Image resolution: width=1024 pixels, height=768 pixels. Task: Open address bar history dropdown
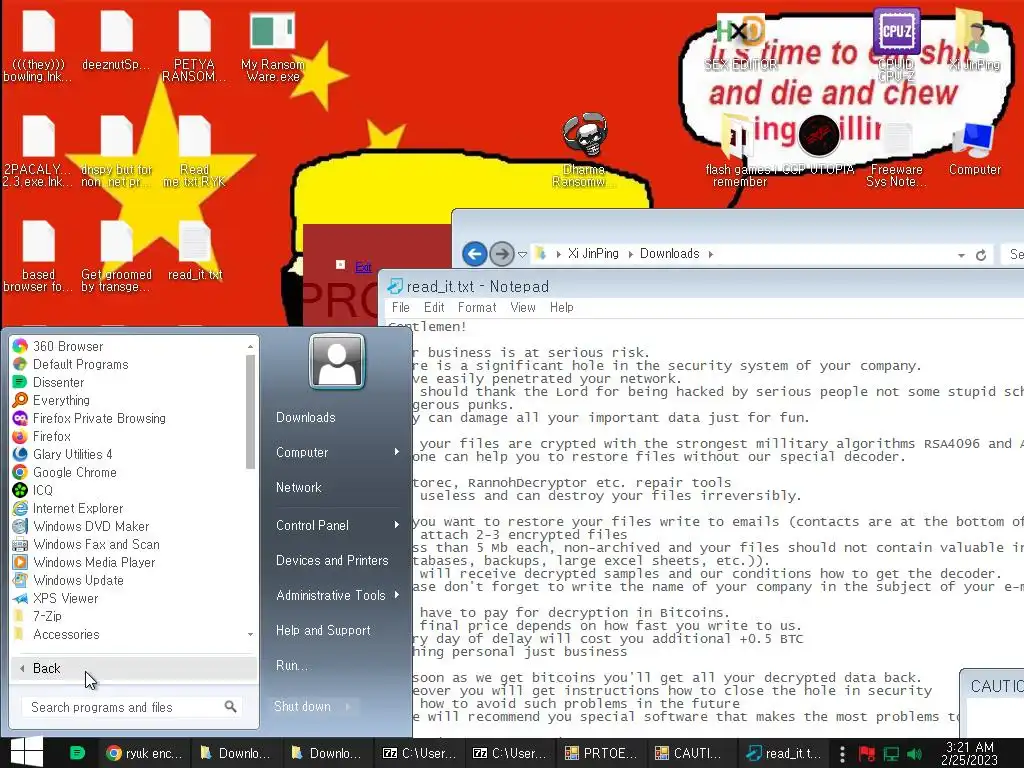pos(961,255)
